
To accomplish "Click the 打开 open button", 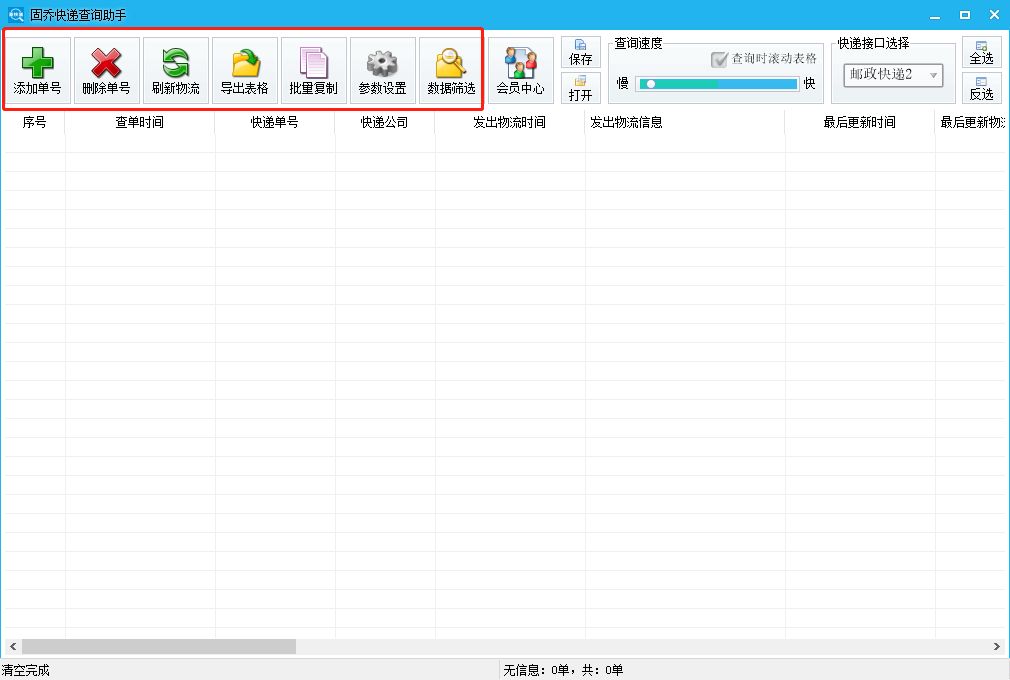I will pyautogui.click(x=580, y=90).
